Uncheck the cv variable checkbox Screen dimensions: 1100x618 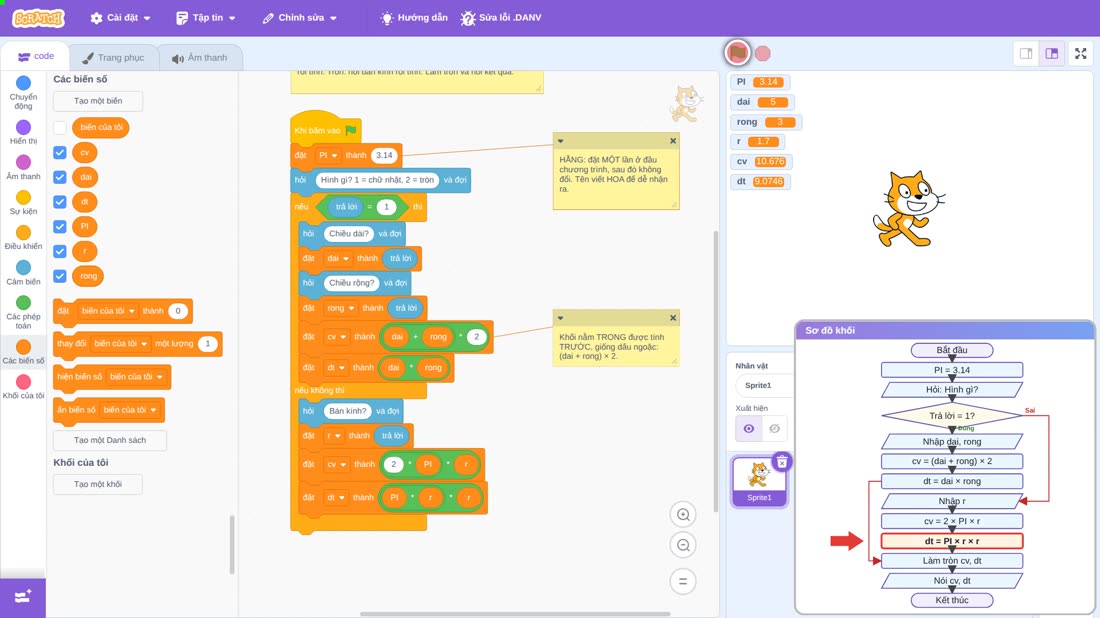pyautogui.click(x=60, y=152)
